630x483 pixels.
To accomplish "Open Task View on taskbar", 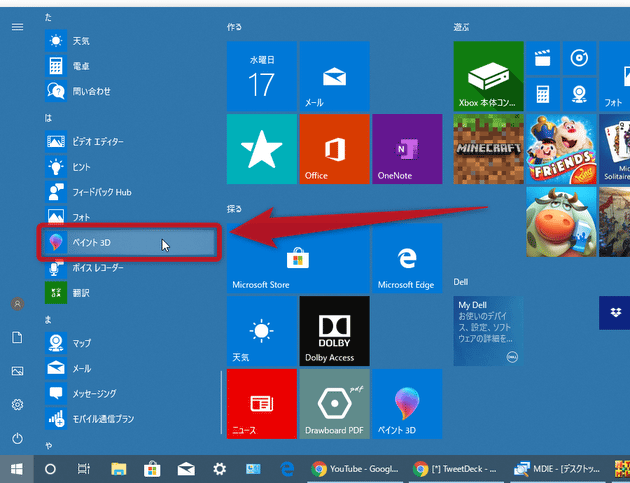I will [84, 469].
